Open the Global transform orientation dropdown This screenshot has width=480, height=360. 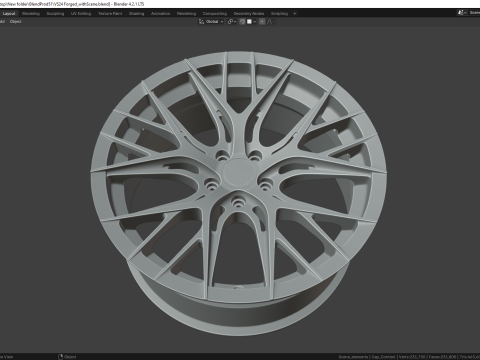(211, 22)
